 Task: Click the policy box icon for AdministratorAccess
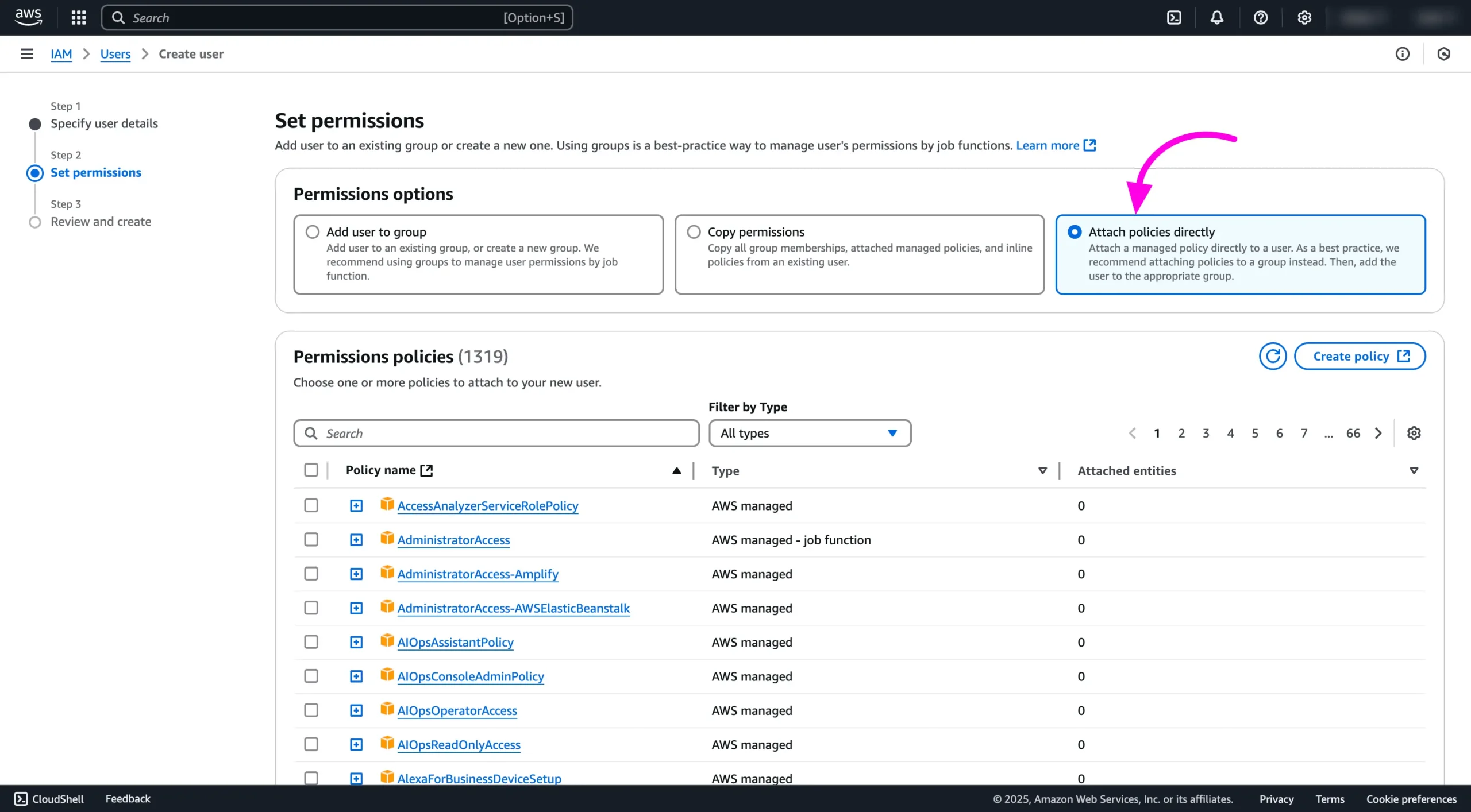[387, 538]
